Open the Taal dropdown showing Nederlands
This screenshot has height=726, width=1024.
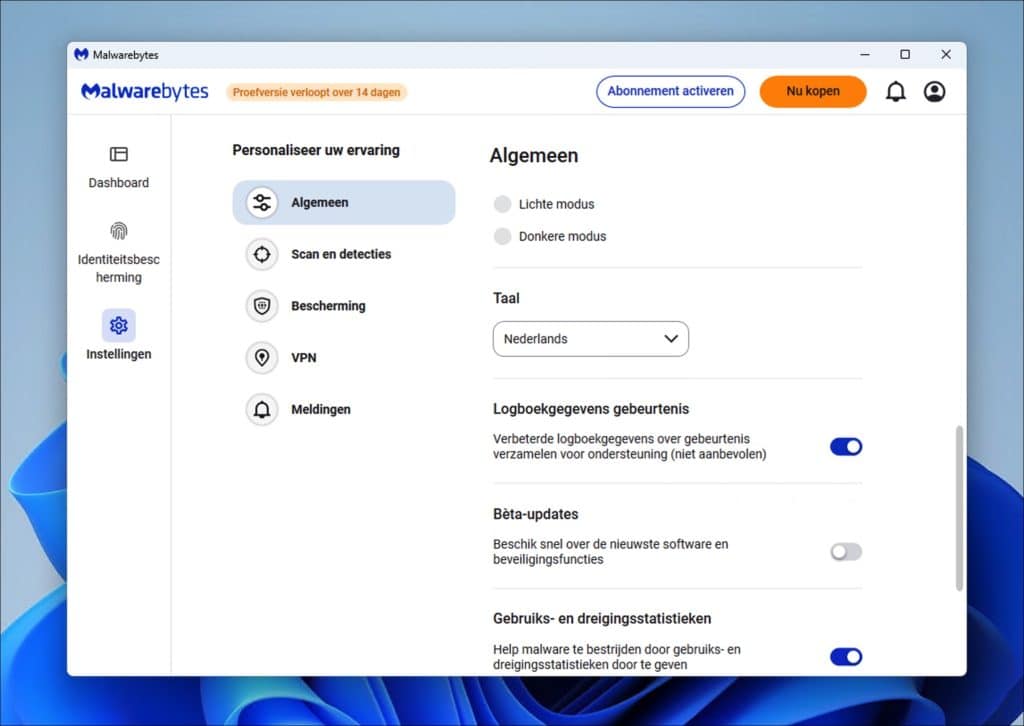pyautogui.click(x=590, y=339)
